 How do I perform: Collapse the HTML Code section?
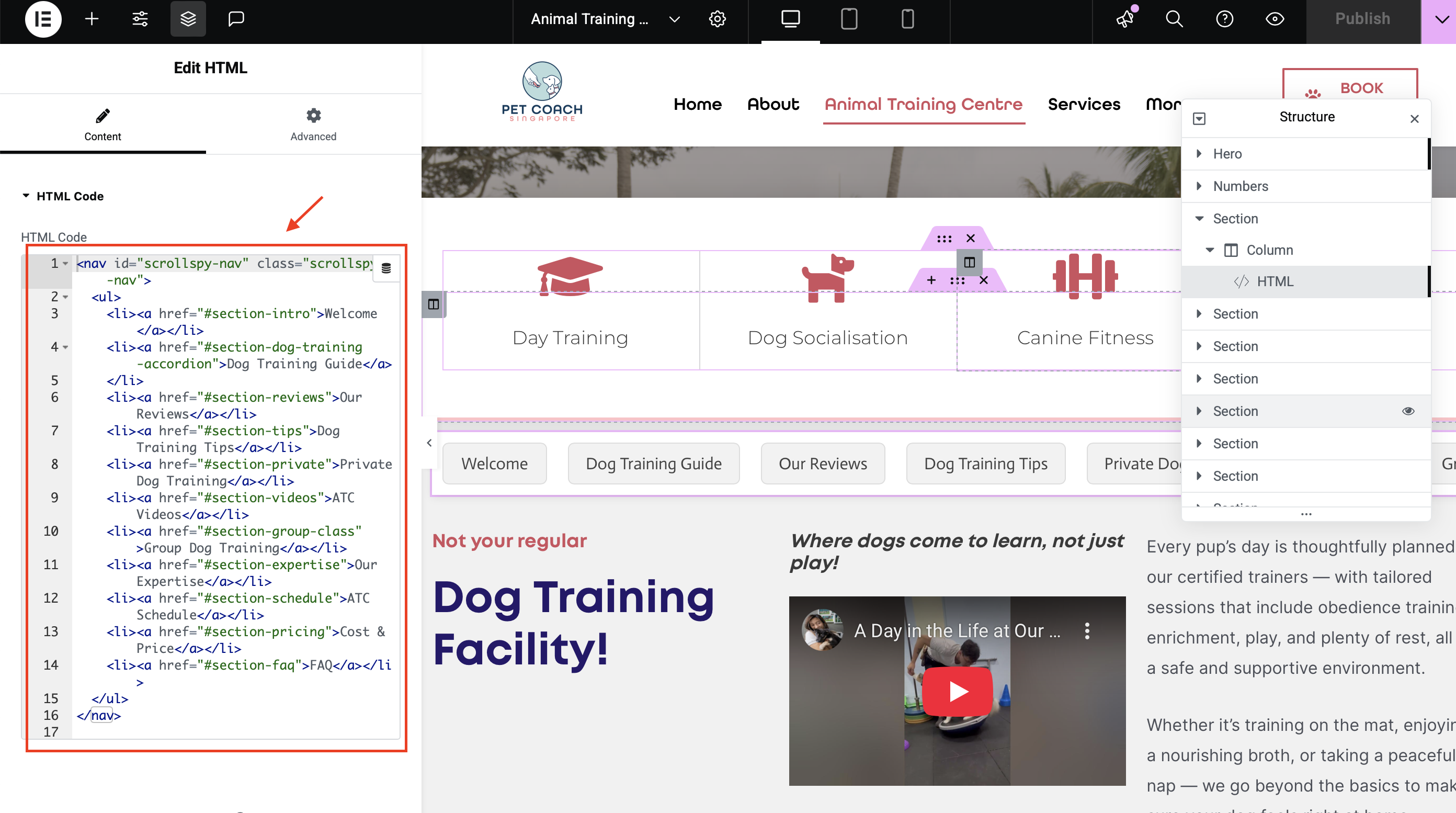click(x=26, y=196)
